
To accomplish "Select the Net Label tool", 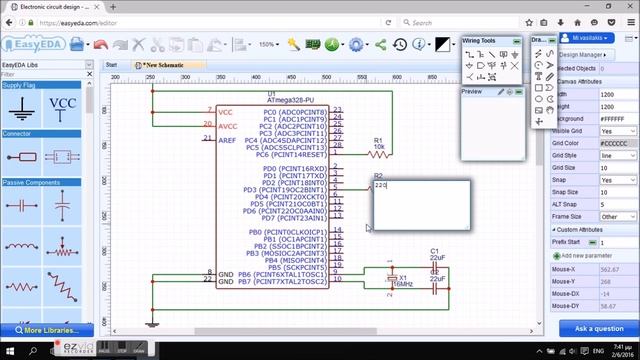I will (x=503, y=54).
